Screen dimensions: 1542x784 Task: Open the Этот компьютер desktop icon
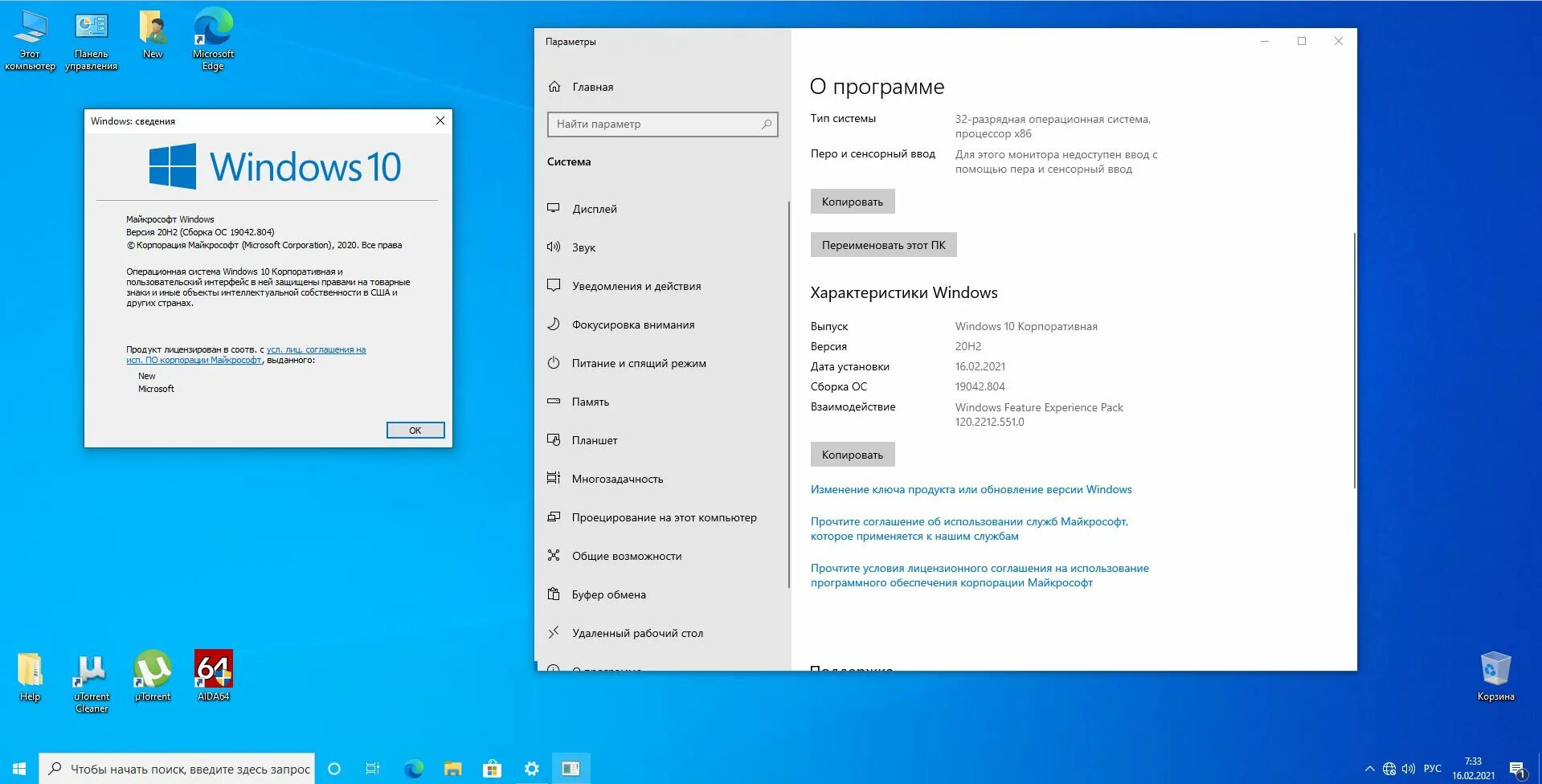click(30, 40)
